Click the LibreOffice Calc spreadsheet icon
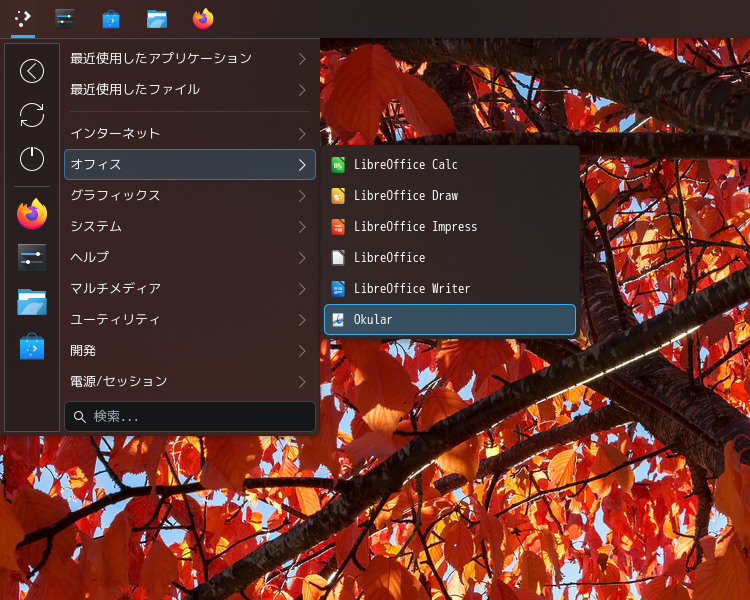The image size is (750, 600). pos(338,165)
